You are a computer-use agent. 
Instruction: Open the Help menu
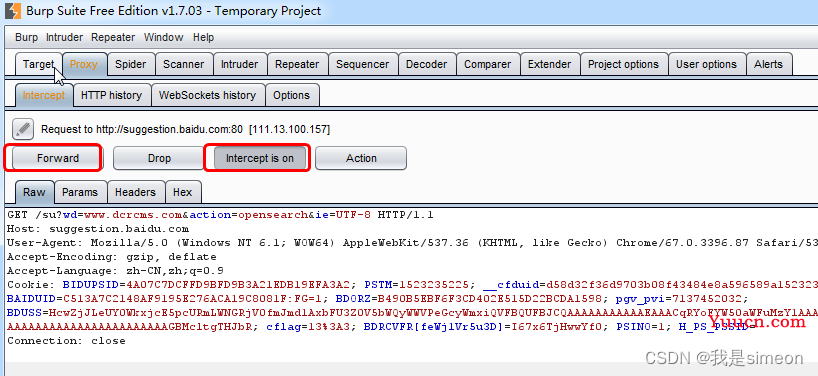click(x=203, y=37)
